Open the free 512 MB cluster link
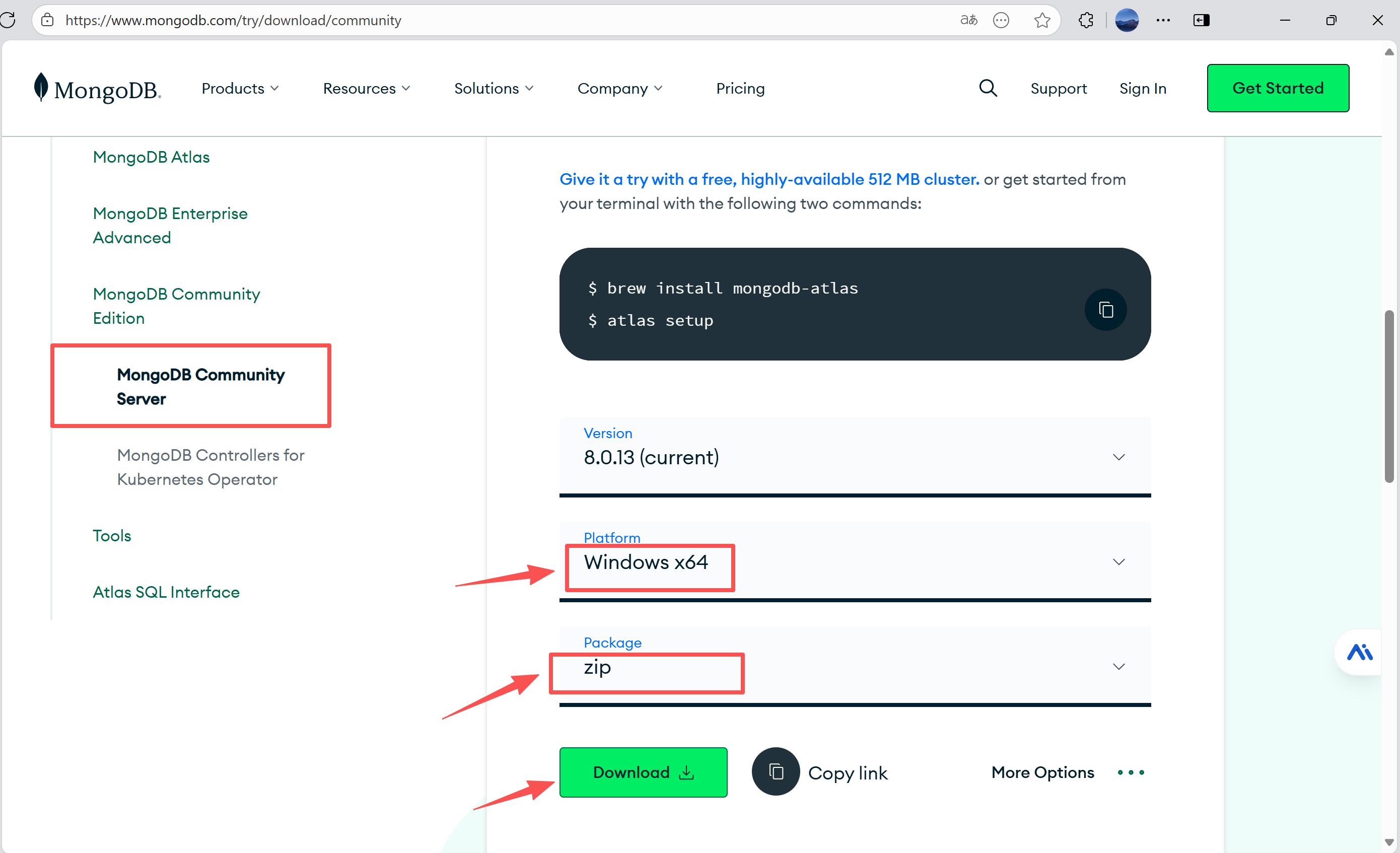This screenshot has height=853, width=1400. (x=769, y=180)
